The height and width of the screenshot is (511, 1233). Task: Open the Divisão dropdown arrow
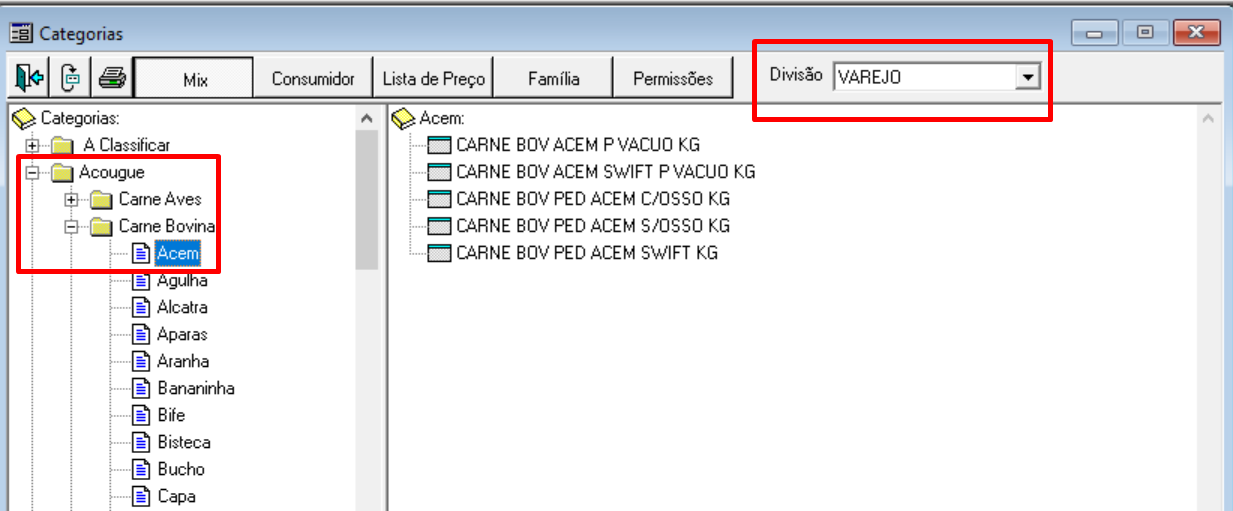tap(1026, 76)
